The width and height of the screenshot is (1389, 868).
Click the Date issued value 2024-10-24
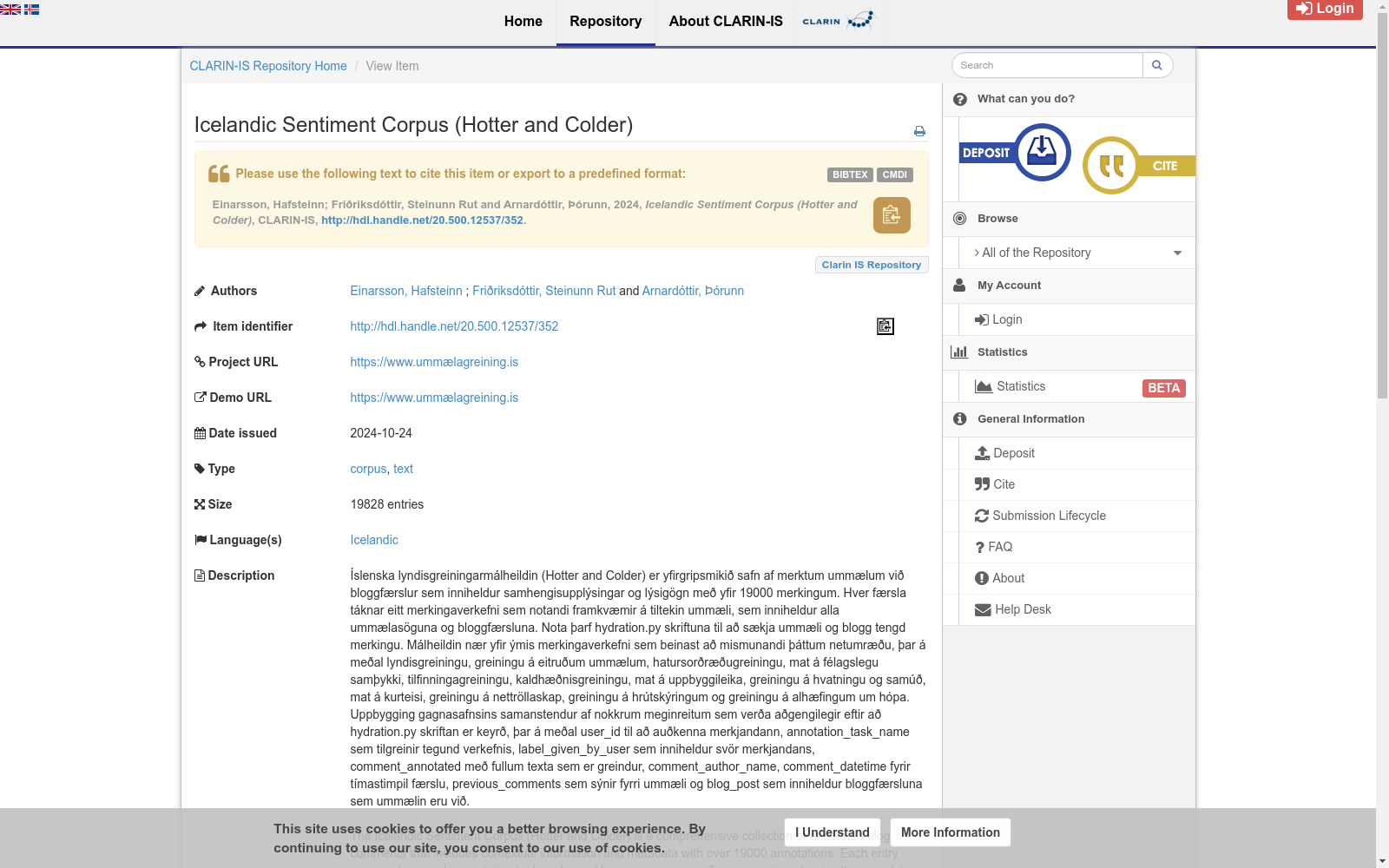(x=381, y=433)
